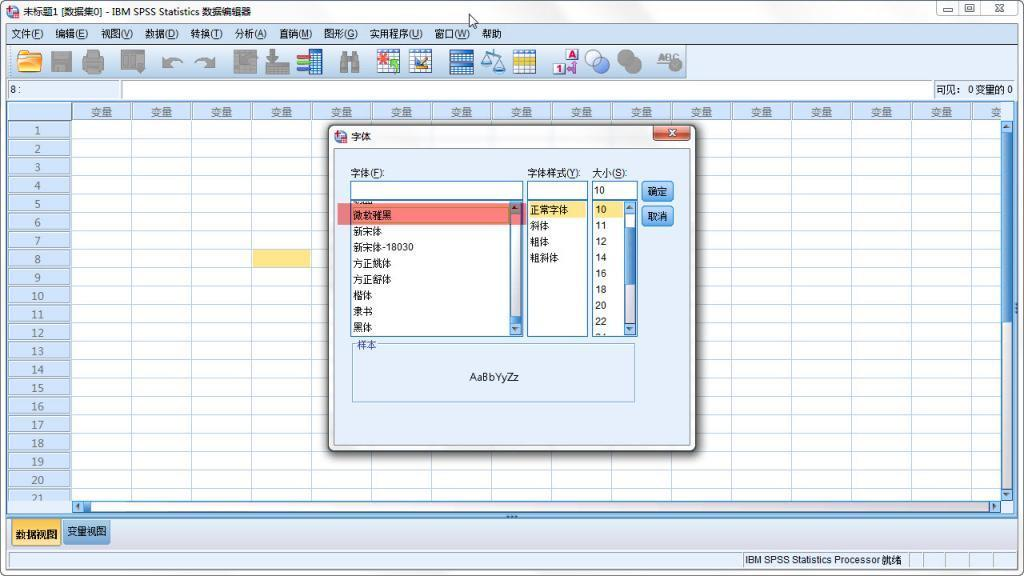Open the 视图(V) menu
1024x576 pixels.
click(116, 34)
